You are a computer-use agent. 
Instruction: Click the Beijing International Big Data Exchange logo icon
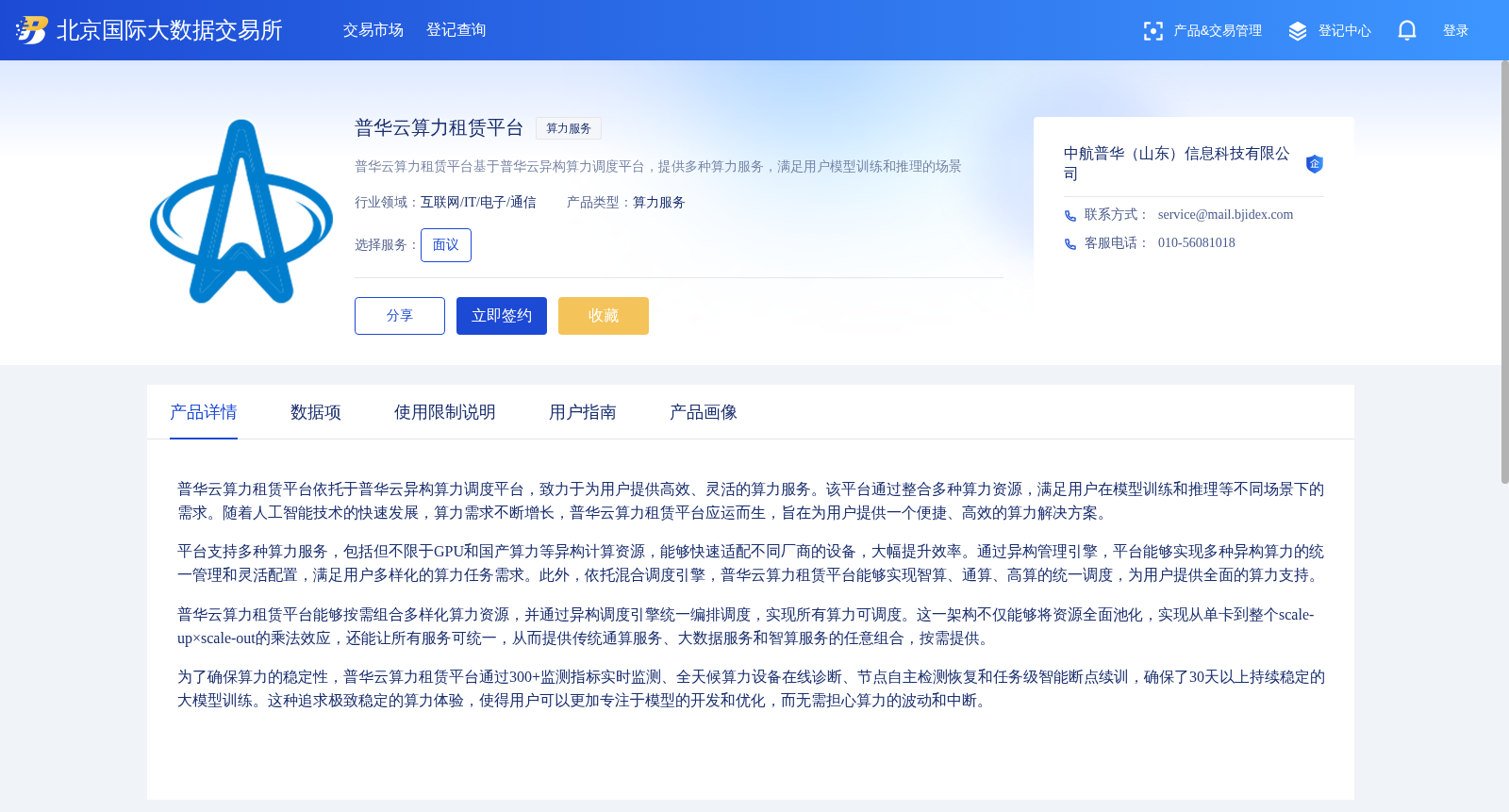[31, 30]
